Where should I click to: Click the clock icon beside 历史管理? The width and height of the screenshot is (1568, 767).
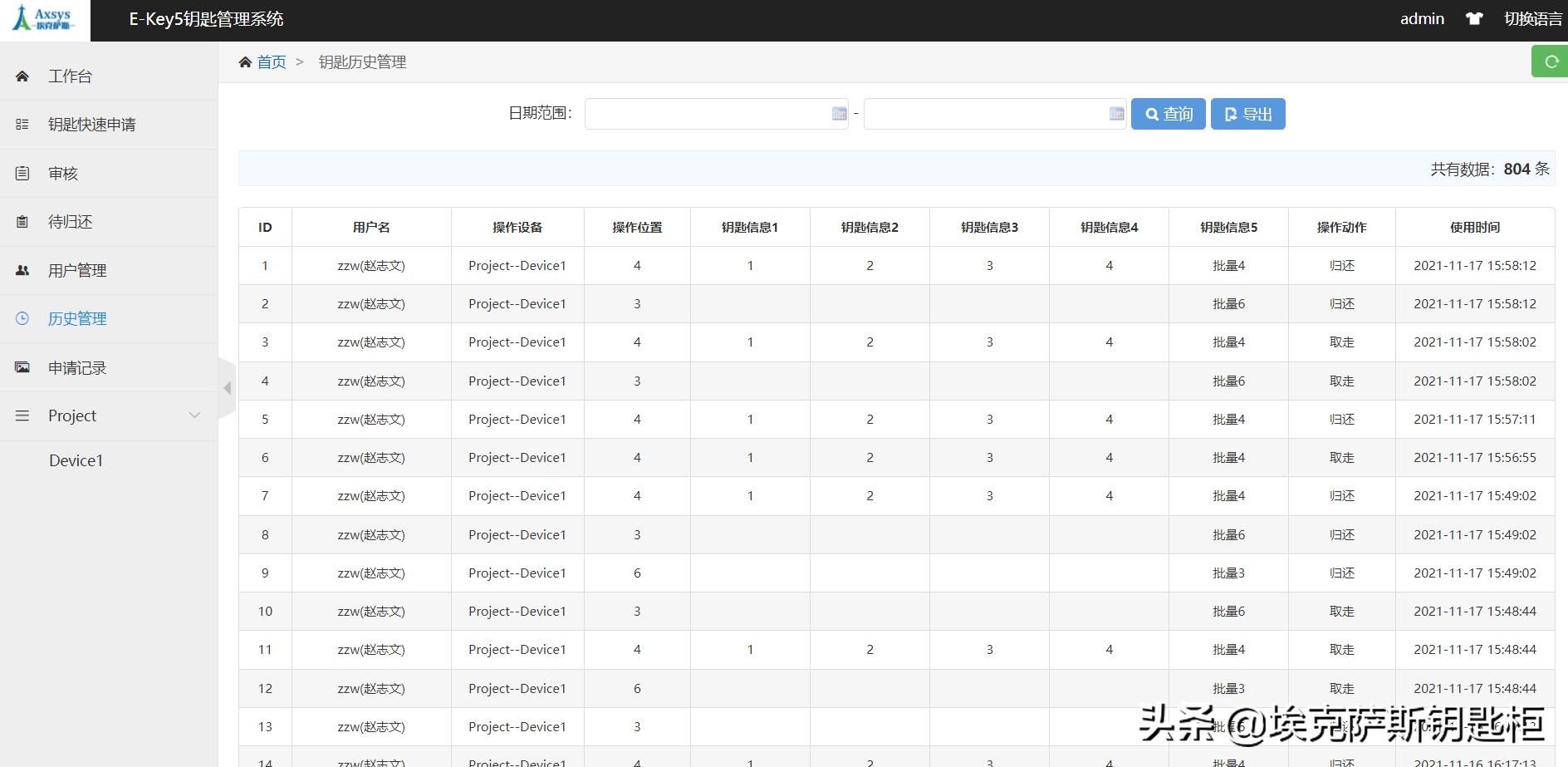(x=22, y=319)
